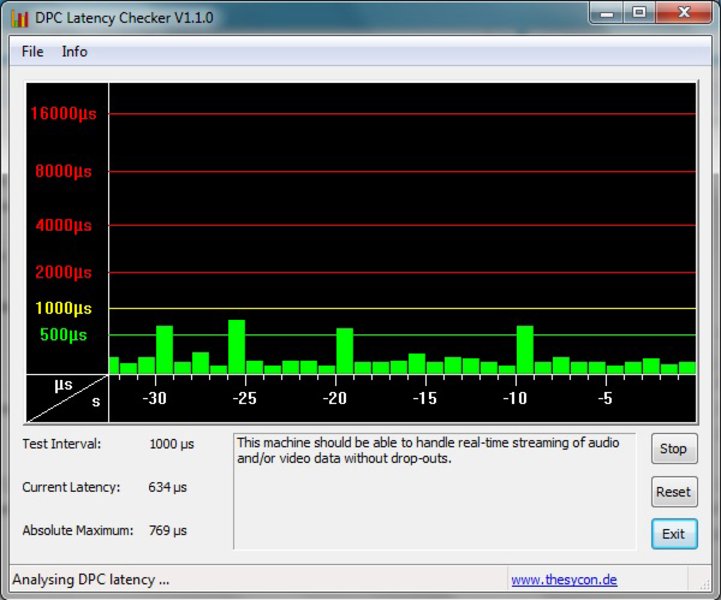Click the Reset button

pyautogui.click(x=674, y=492)
